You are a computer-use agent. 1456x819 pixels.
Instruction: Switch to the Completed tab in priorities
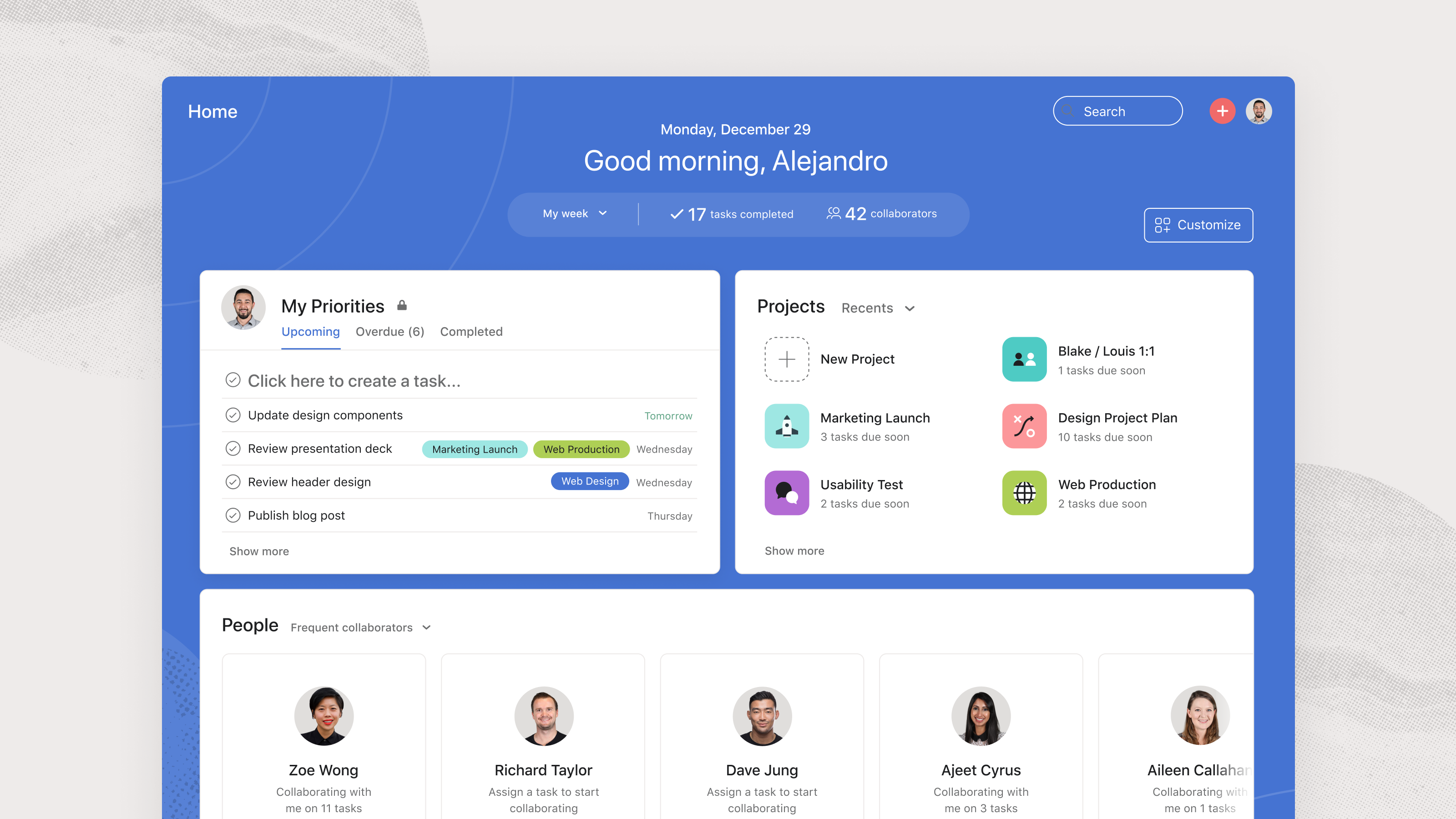(471, 331)
